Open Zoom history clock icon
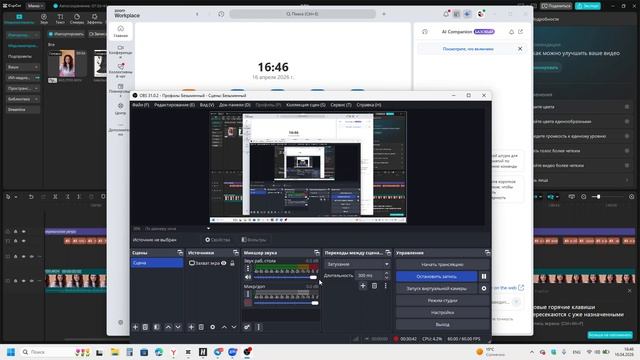This screenshot has width=640, height=360. [x=221, y=14]
